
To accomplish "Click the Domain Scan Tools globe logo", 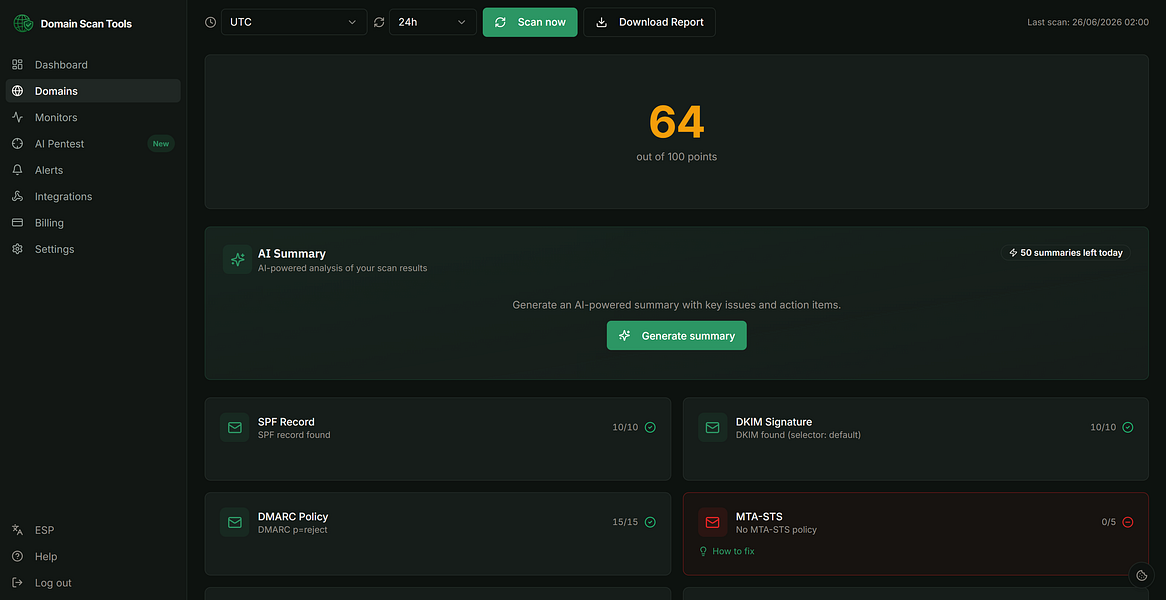I will click(23, 23).
